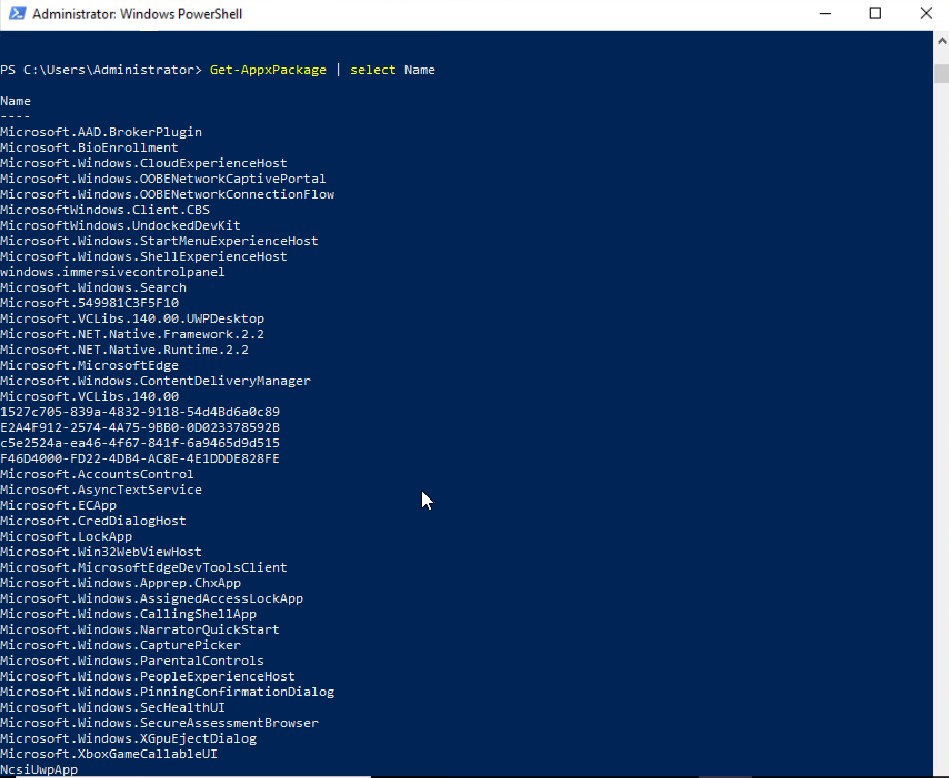Click 'Microsoft.Windows.PeopleExperienceHost' line
The image size is (949, 778).
pos(148,676)
